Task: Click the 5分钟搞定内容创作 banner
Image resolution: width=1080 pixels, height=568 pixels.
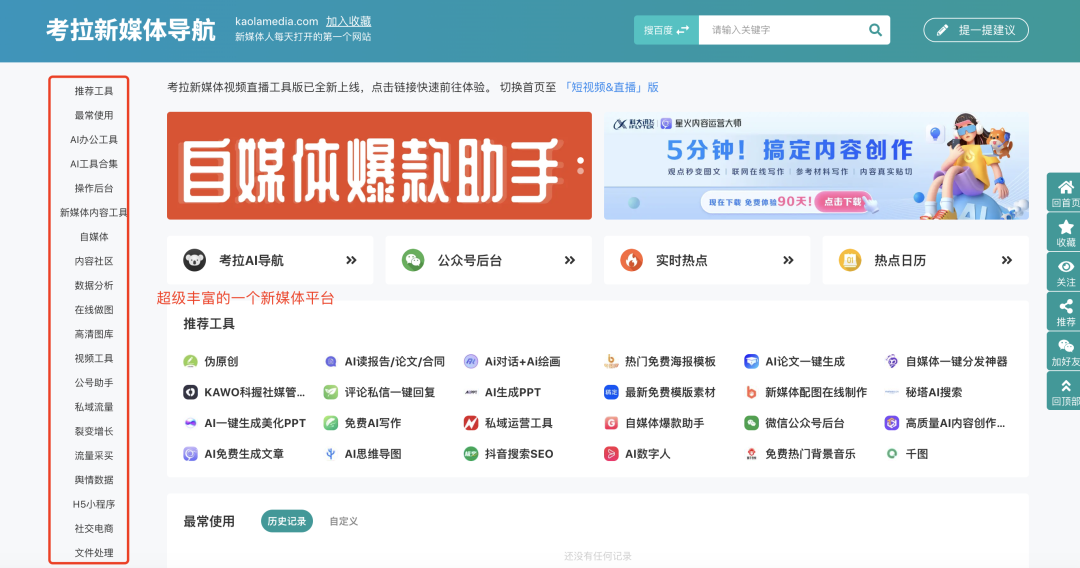Action: pos(816,166)
